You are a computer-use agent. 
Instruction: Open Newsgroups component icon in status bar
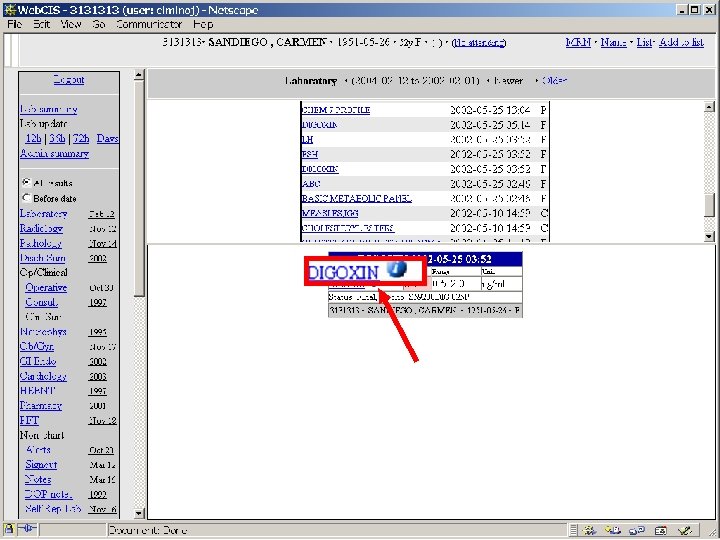636,530
